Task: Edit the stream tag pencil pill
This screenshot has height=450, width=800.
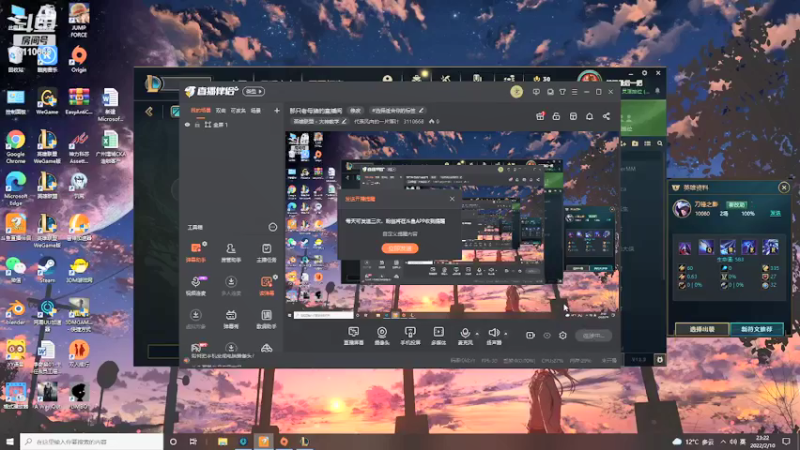Action: [397, 111]
